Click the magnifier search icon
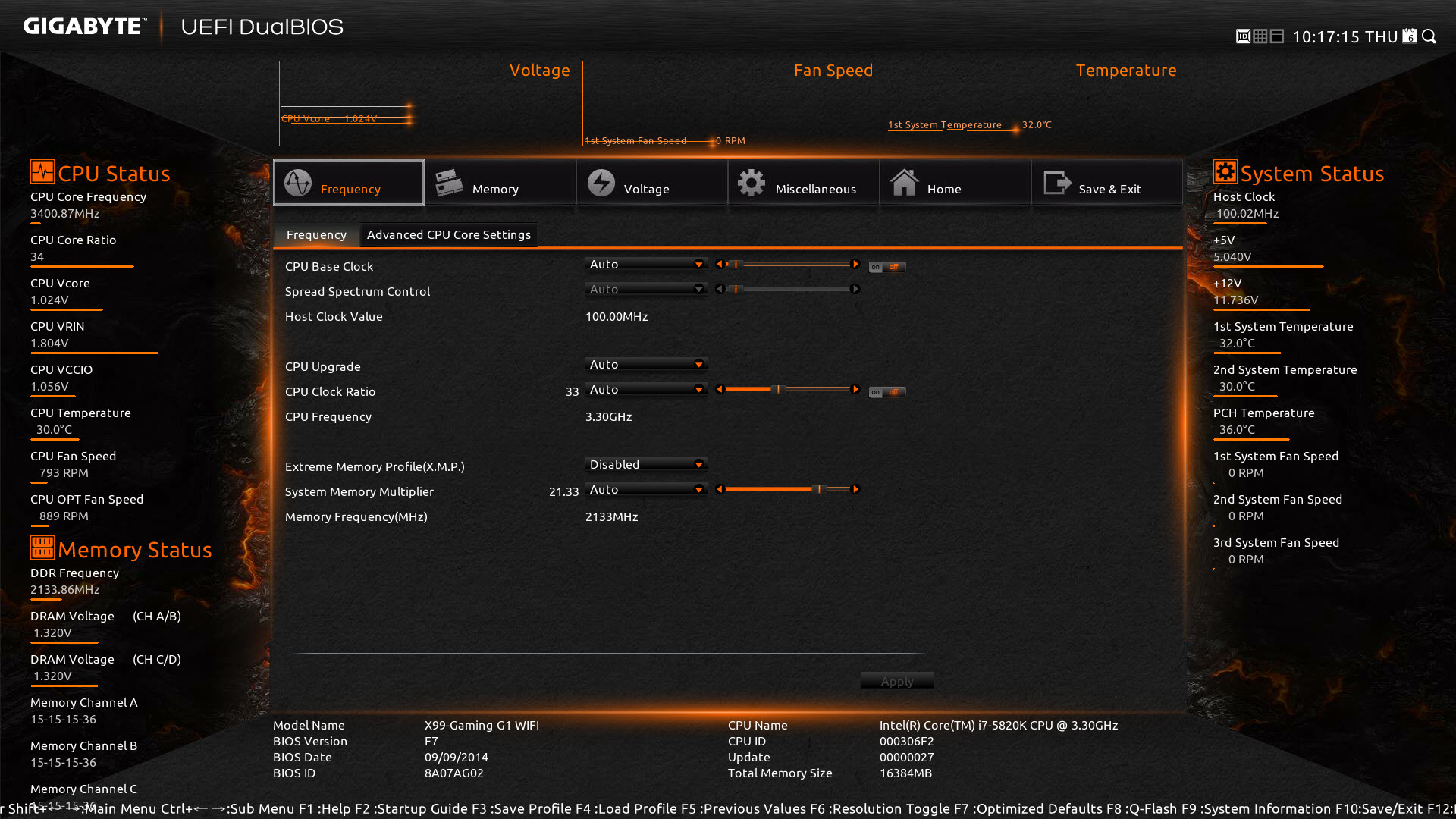 point(1429,36)
